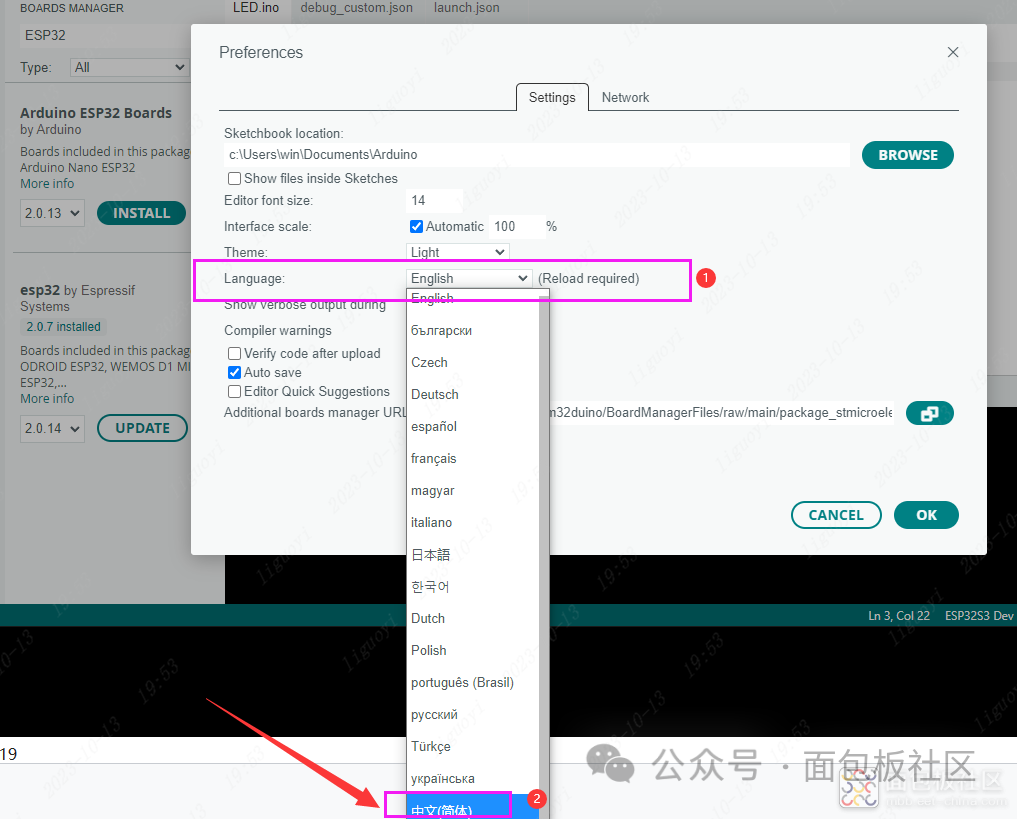Screen dimensions: 1017x819
Task: Click the Editor font size field
Action: (x=434, y=200)
